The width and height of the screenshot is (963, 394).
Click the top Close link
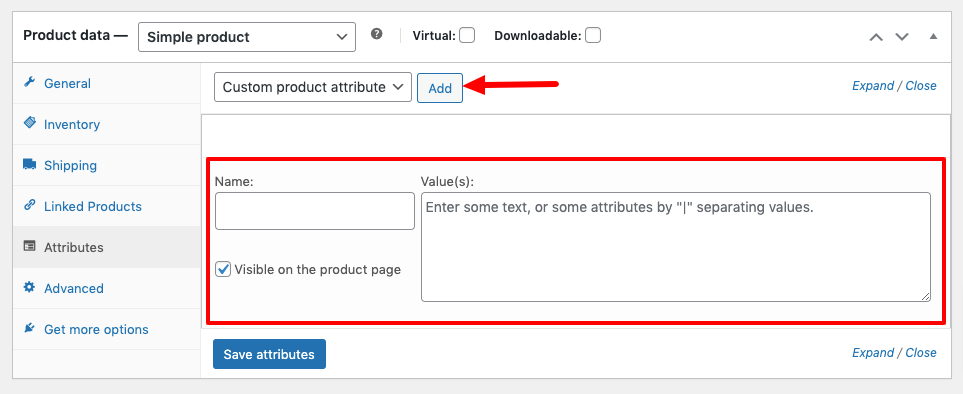pyautogui.click(x=921, y=86)
